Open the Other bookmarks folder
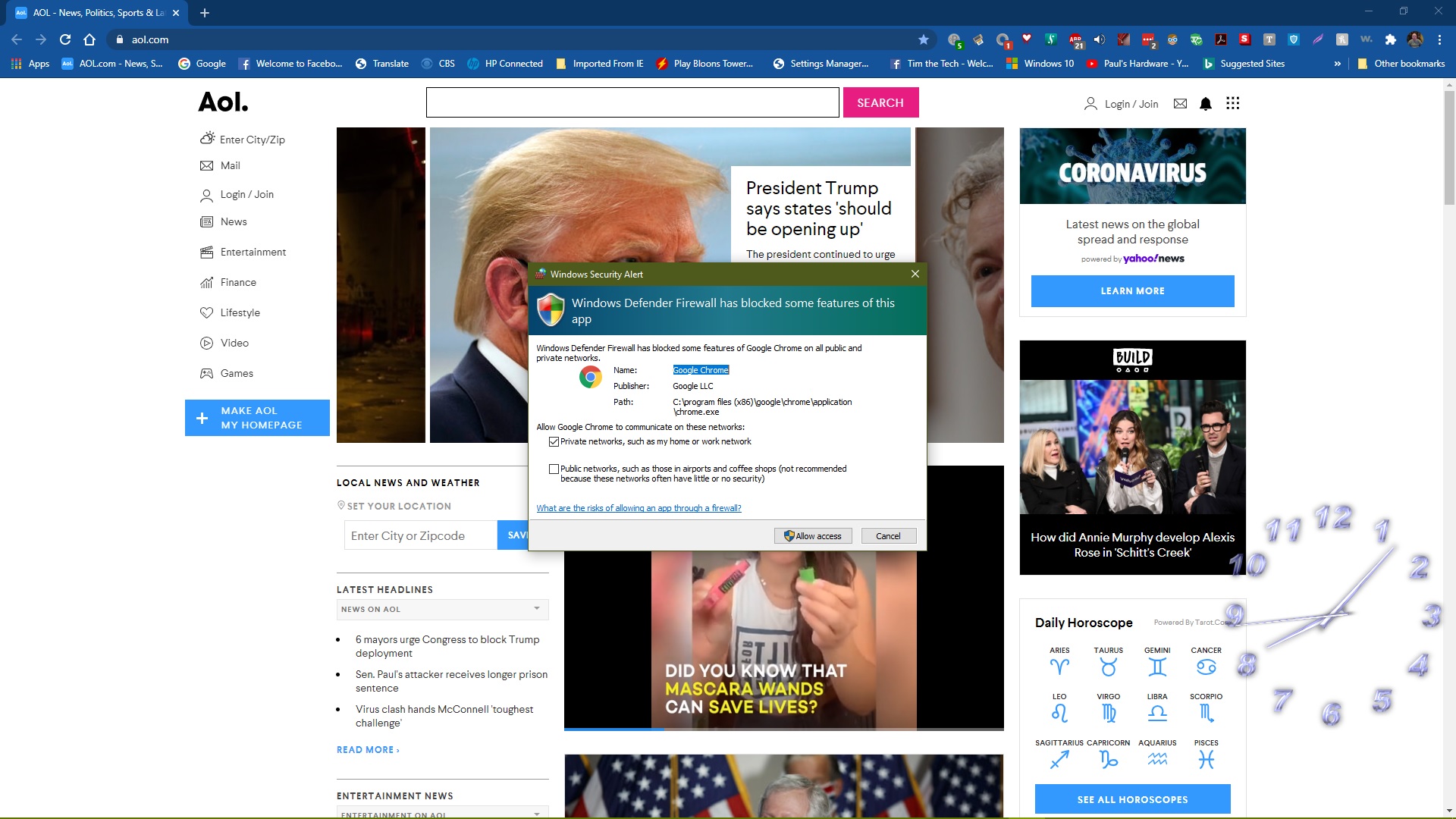The width and height of the screenshot is (1456, 819). [1401, 64]
